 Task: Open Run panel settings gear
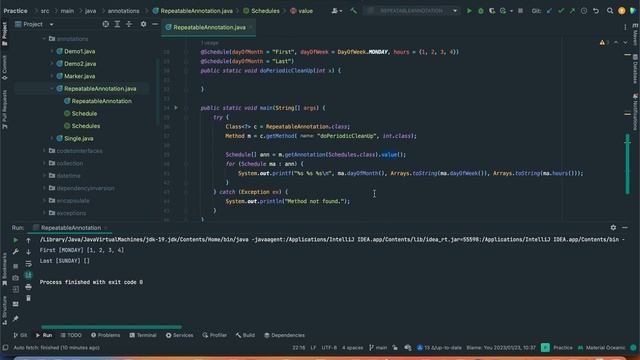pyautogui.click(x=613, y=228)
